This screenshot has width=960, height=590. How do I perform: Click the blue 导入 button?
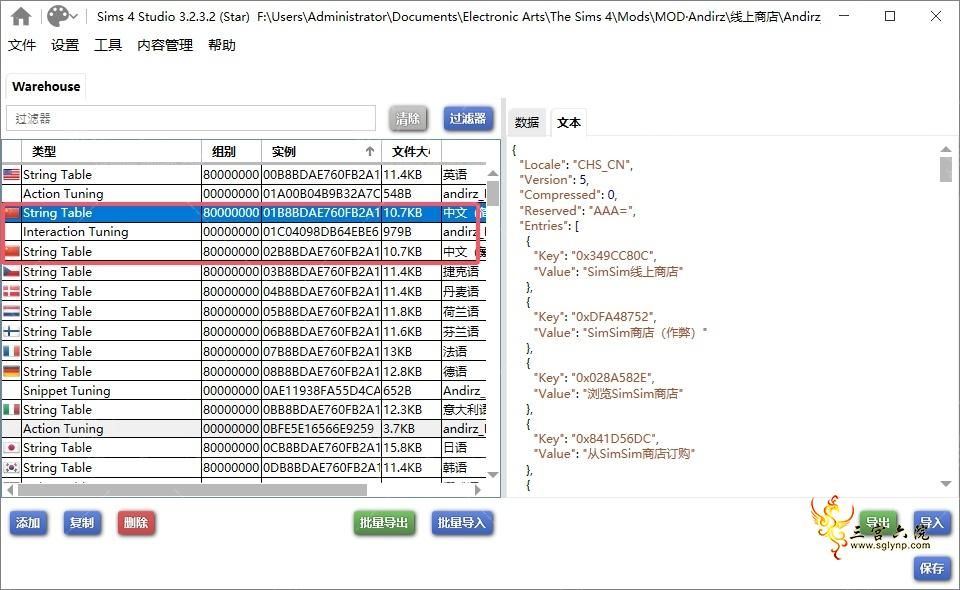pyautogui.click(x=932, y=523)
